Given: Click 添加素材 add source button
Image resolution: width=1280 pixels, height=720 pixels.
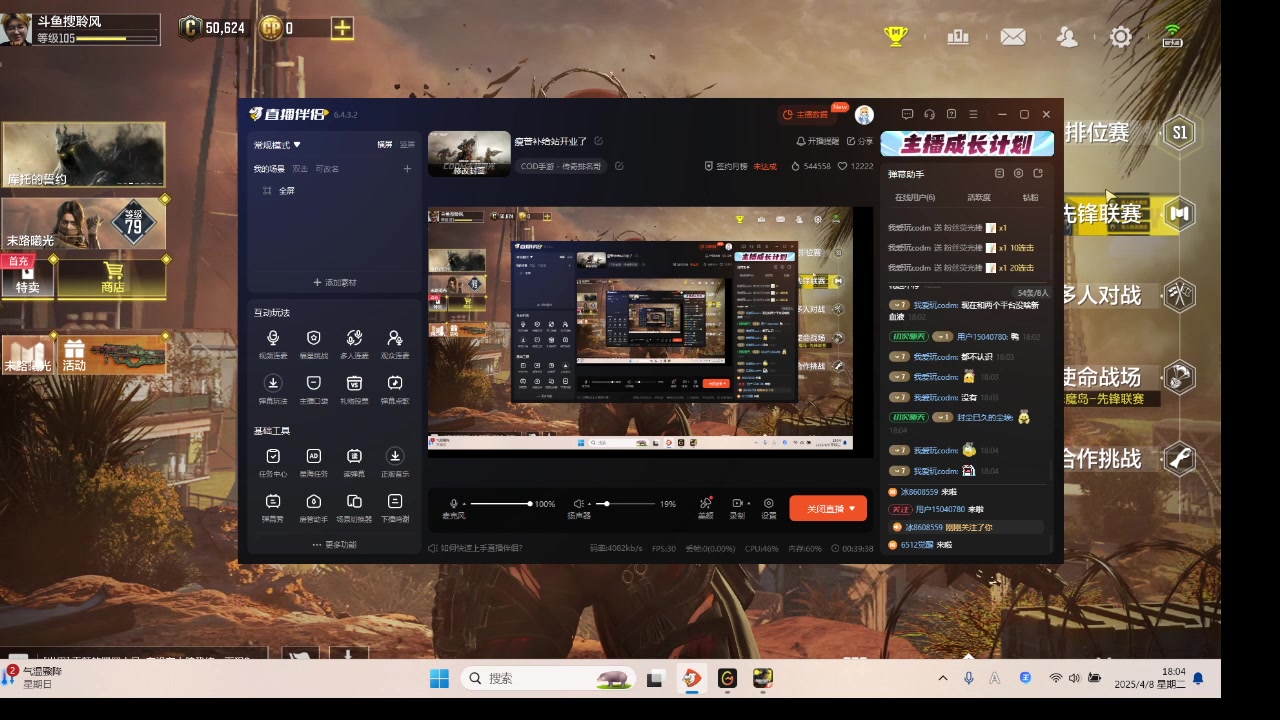Looking at the screenshot, I should (x=334, y=283).
